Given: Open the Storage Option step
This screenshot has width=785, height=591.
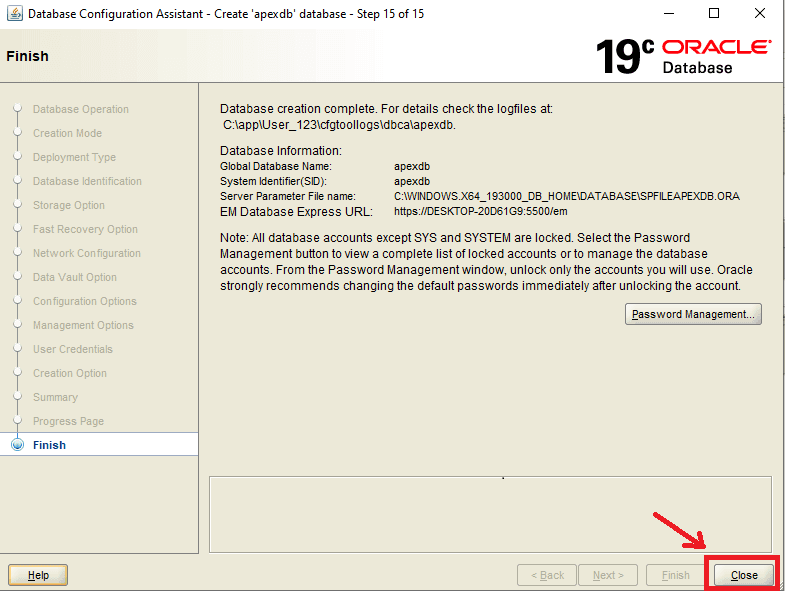Looking at the screenshot, I should (68, 205).
